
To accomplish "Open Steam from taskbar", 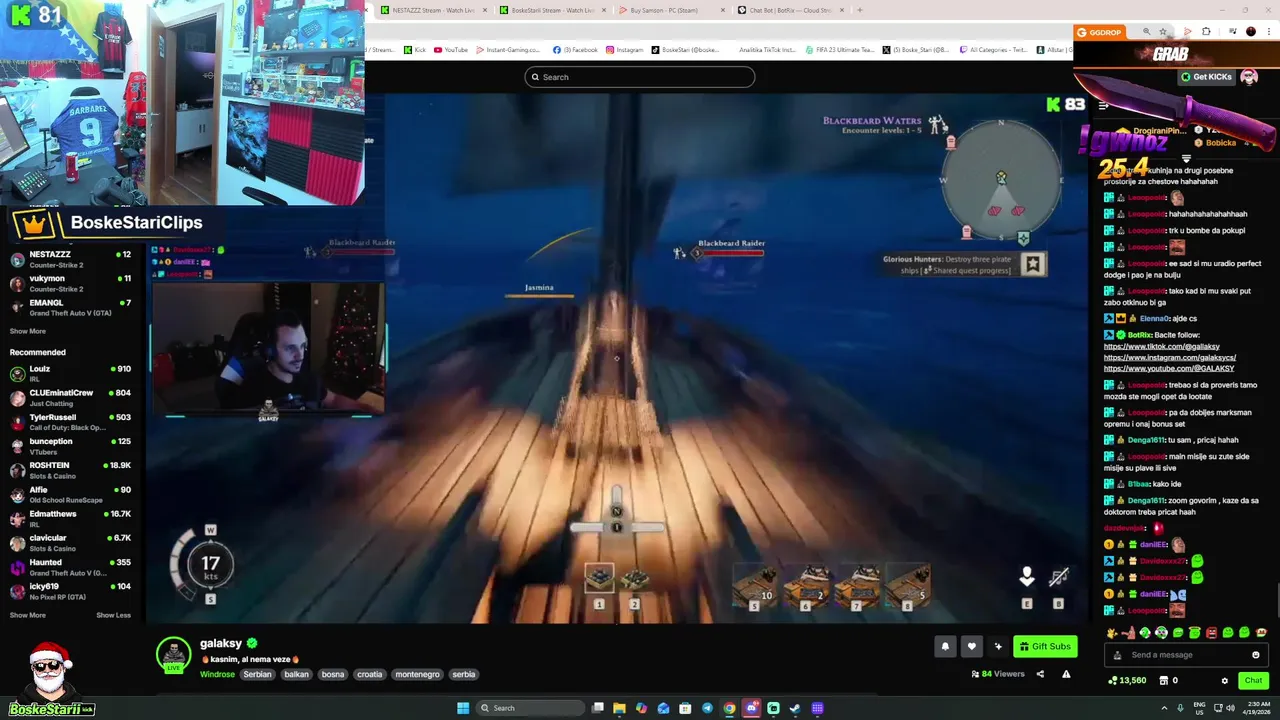I will click(x=795, y=708).
